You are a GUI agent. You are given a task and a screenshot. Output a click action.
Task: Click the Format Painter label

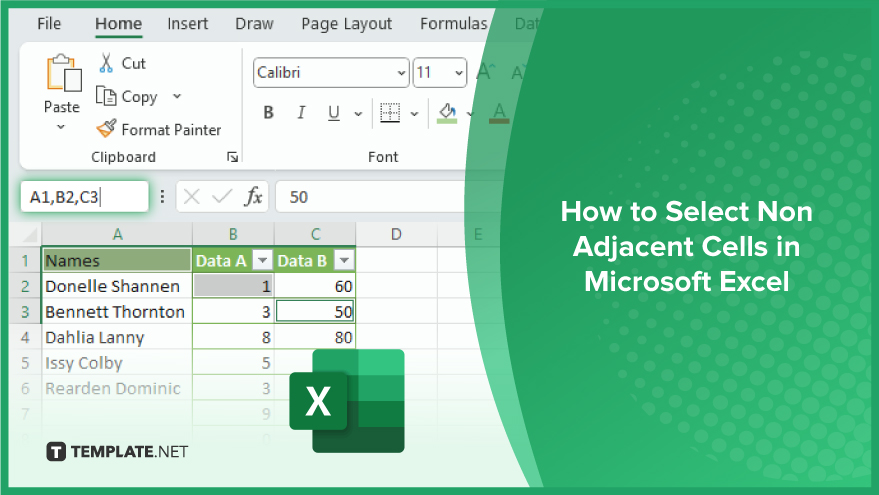(x=171, y=129)
